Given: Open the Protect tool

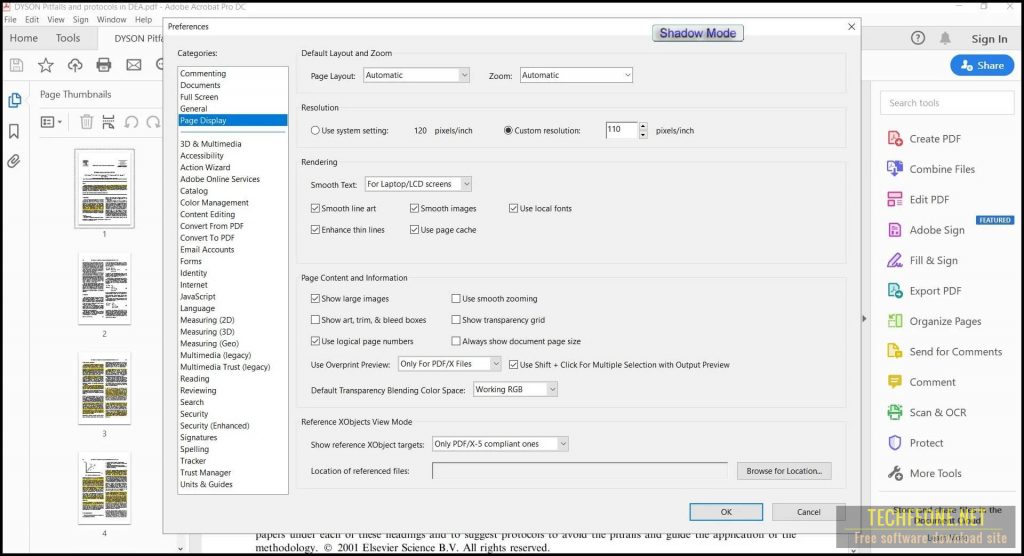Looking at the screenshot, I should click(x=915, y=442).
